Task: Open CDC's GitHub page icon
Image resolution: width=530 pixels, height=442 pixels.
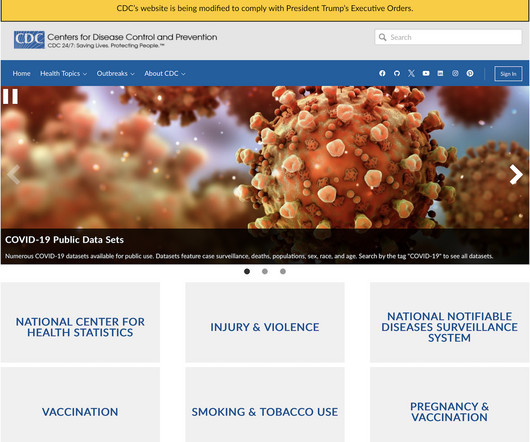Action: [x=397, y=73]
